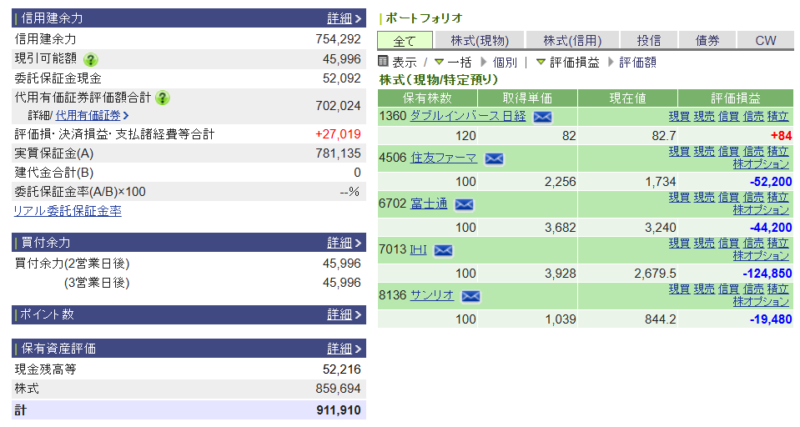Open the mail icon for サンリオ
This screenshot has width=800, height=427.
[x=470, y=296]
